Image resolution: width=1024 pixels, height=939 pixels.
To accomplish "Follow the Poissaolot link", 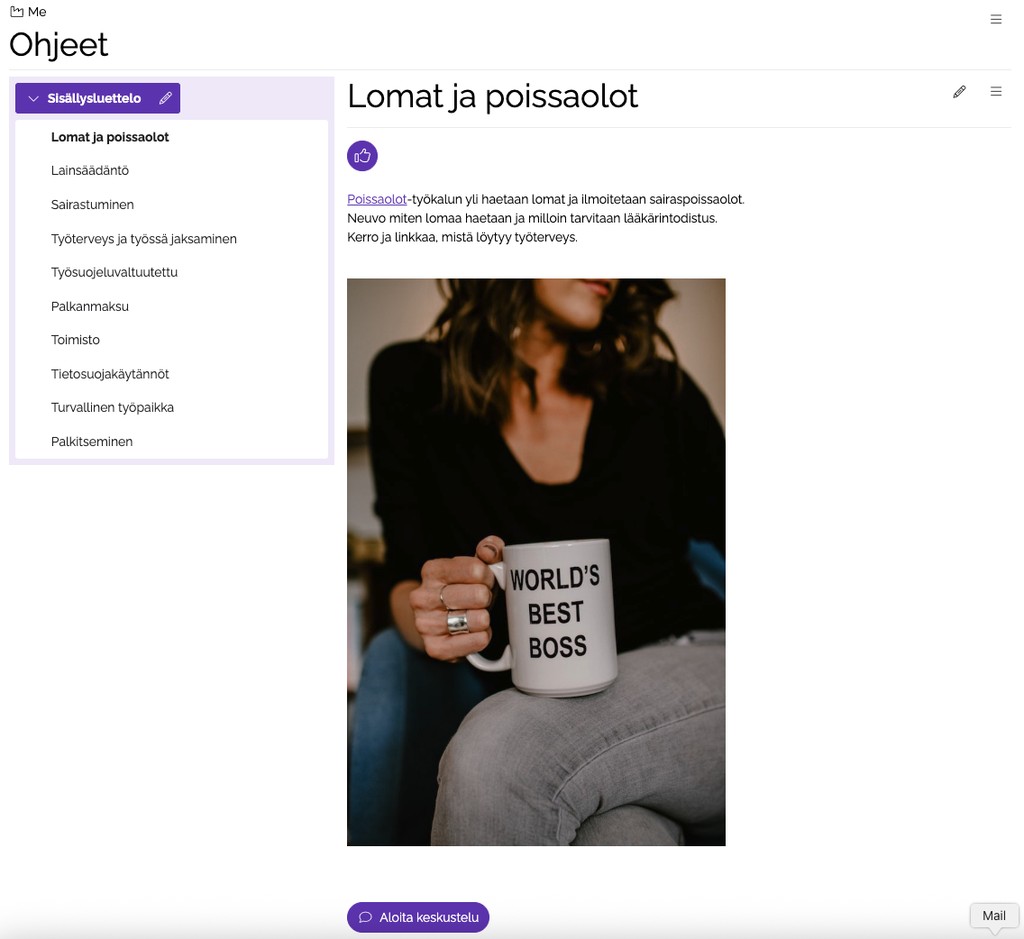I will (x=377, y=199).
